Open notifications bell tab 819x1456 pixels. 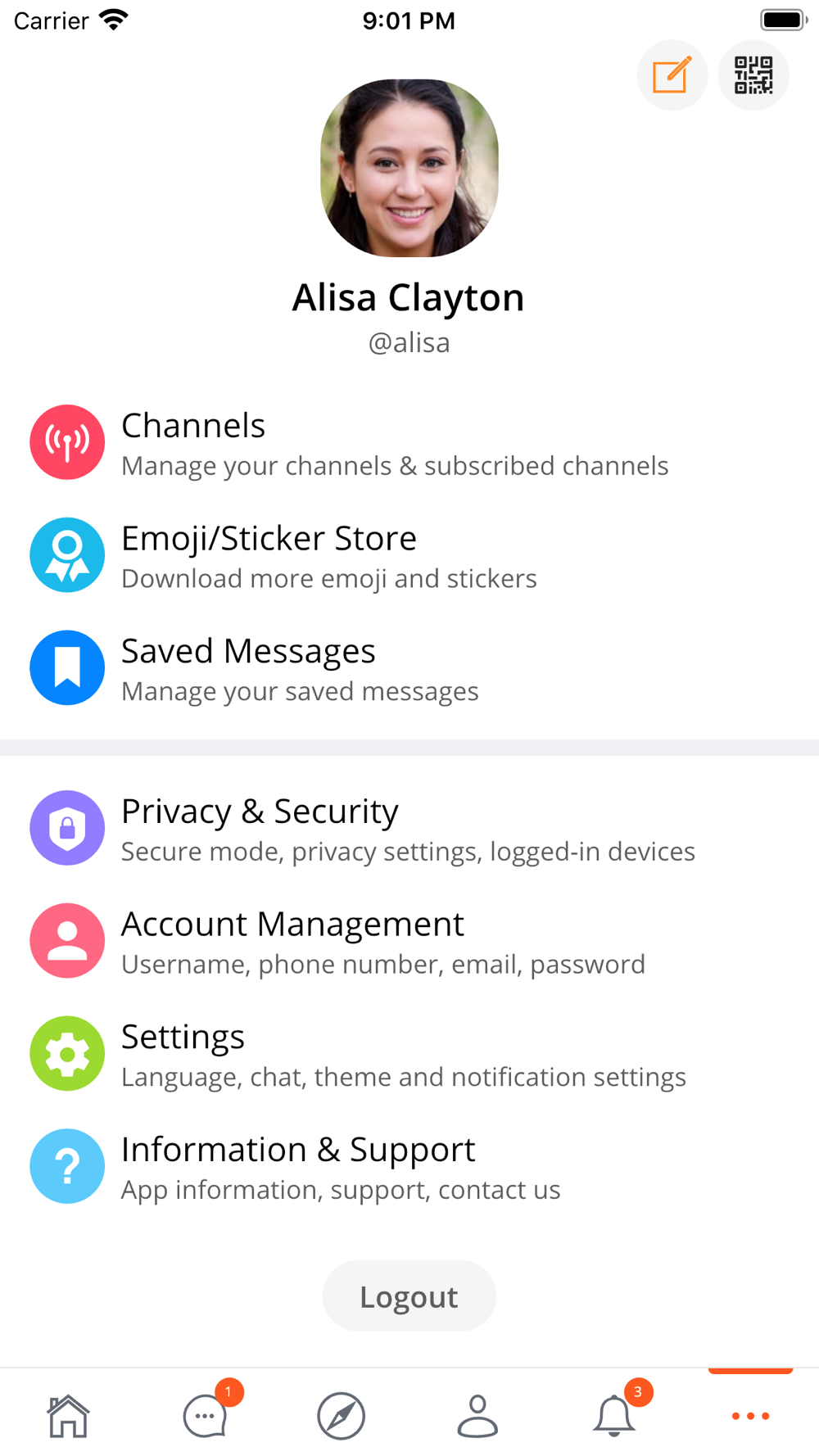[614, 1415]
